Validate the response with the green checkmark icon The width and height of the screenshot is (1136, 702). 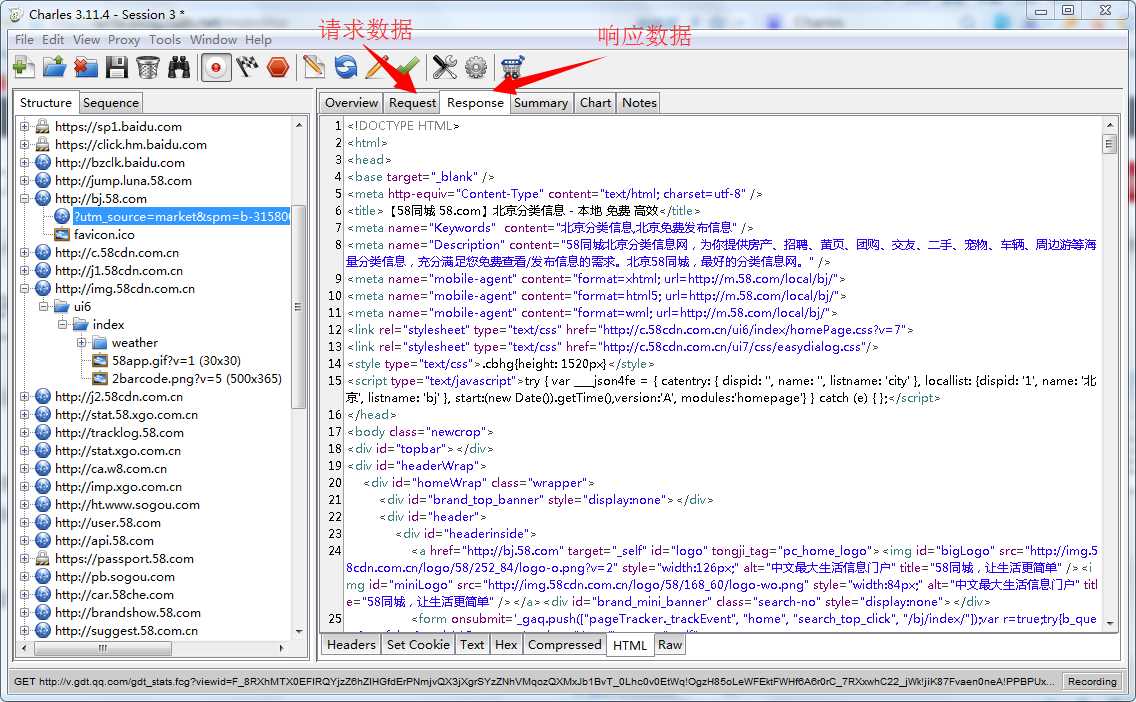pos(408,67)
